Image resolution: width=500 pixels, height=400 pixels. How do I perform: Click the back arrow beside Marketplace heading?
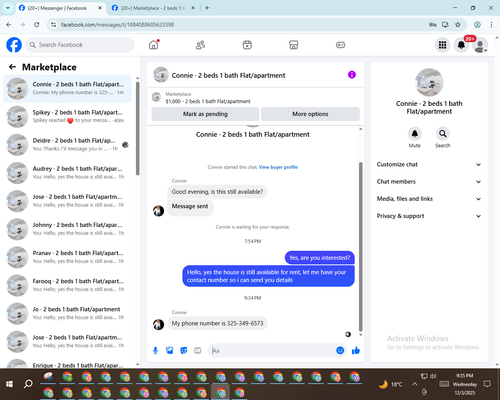(x=12, y=67)
